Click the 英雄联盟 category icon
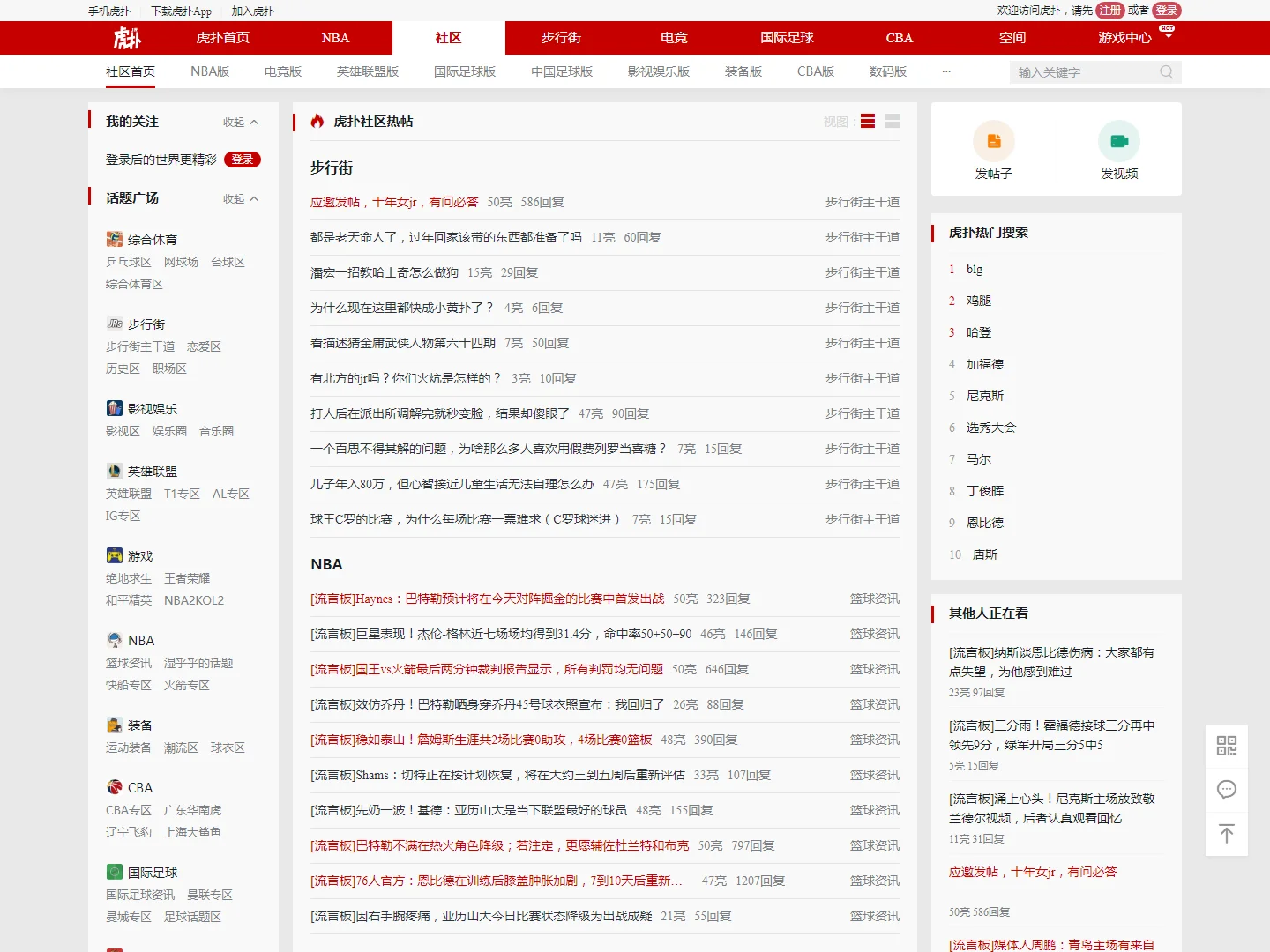This screenshot has height=952, width=1270. click(115, 471)
